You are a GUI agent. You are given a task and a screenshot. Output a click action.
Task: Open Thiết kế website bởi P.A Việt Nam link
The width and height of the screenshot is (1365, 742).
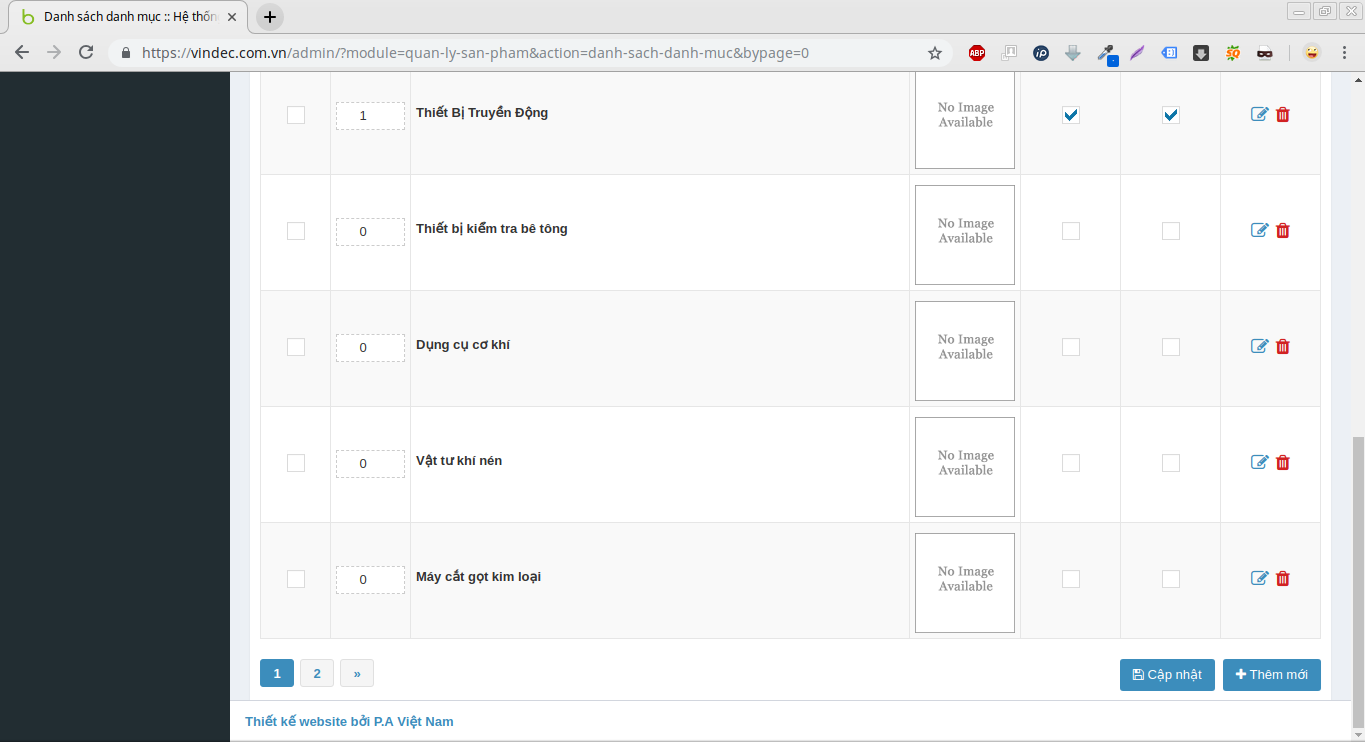tap(349, 721)
